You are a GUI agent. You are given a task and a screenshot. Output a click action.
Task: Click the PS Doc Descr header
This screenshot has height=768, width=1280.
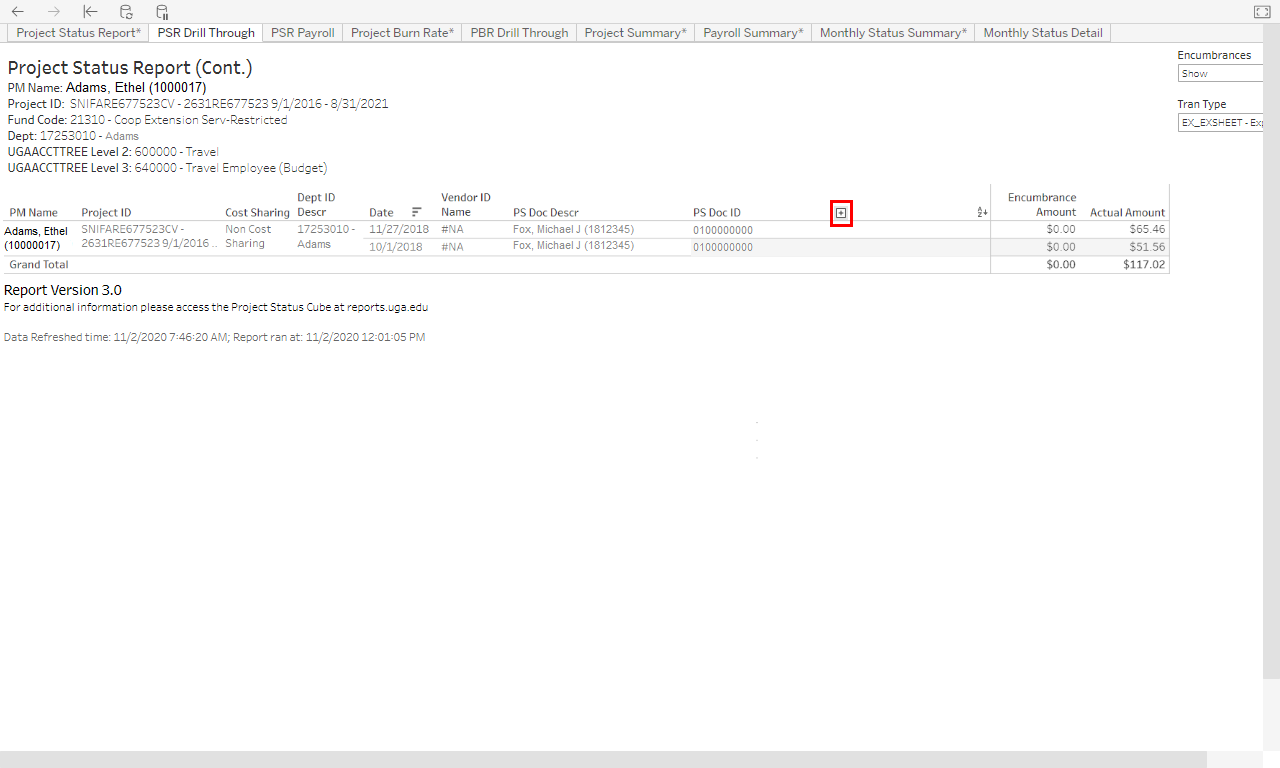point(546,212)
